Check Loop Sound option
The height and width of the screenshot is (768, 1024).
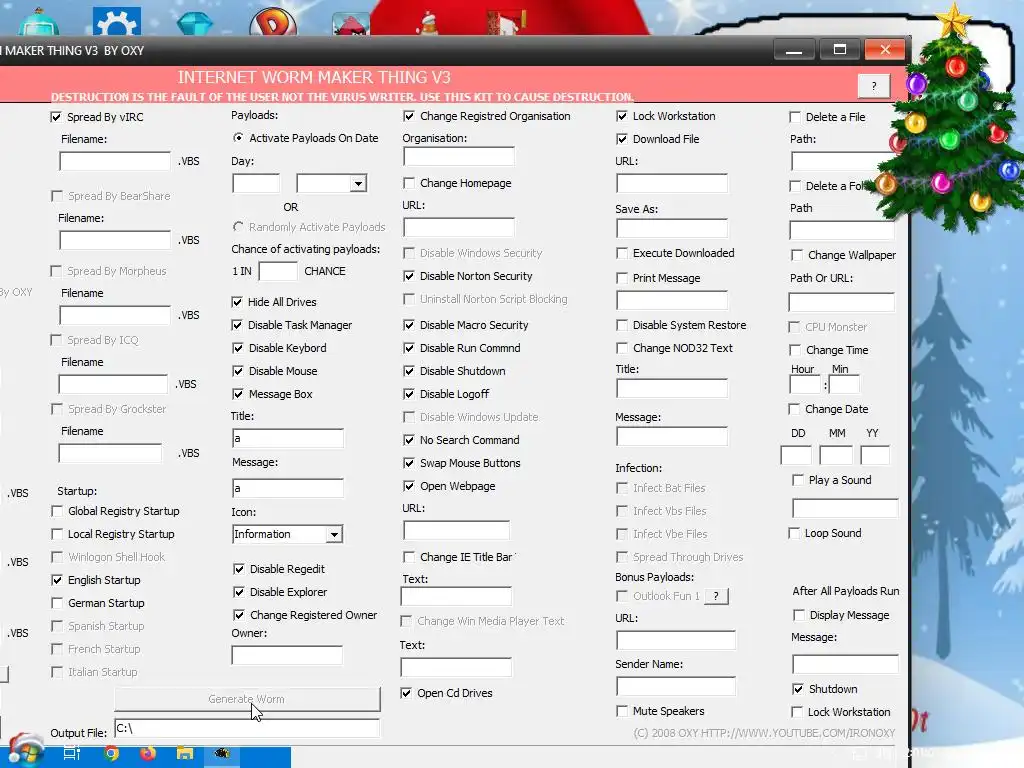click(794, 533)
